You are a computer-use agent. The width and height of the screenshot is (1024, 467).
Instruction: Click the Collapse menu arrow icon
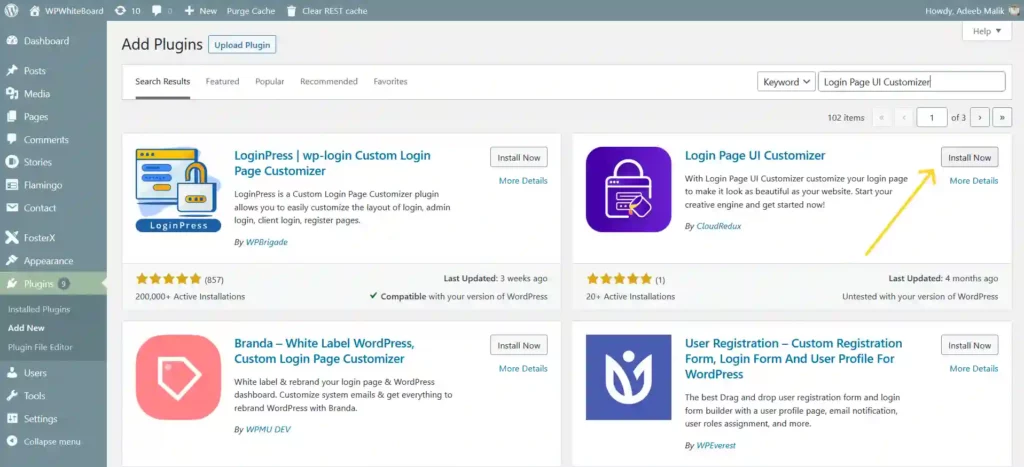(x=11, y=442)
